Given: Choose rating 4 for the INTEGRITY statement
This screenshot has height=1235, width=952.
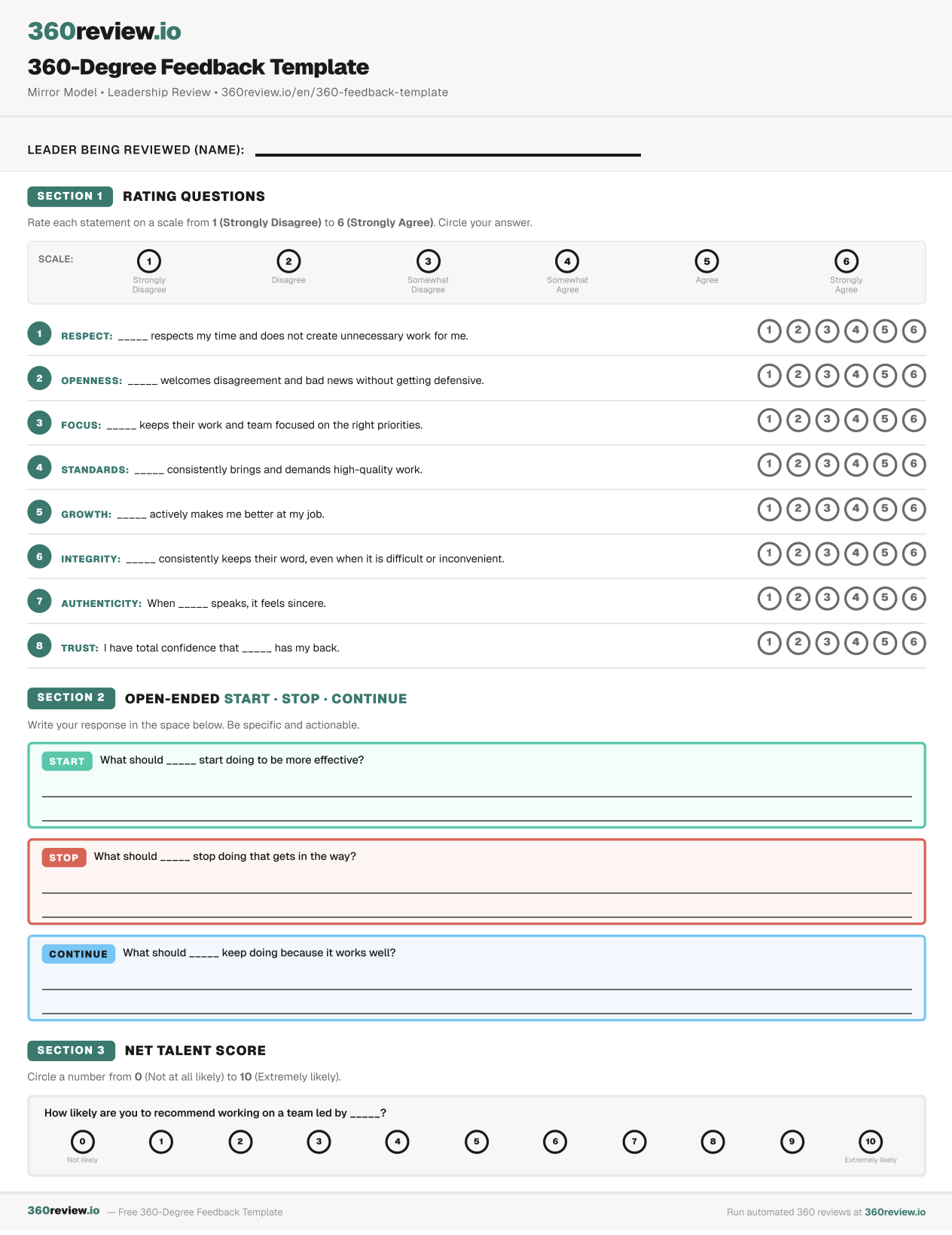Looking at the screenshot, I should (x=856, y=553).
